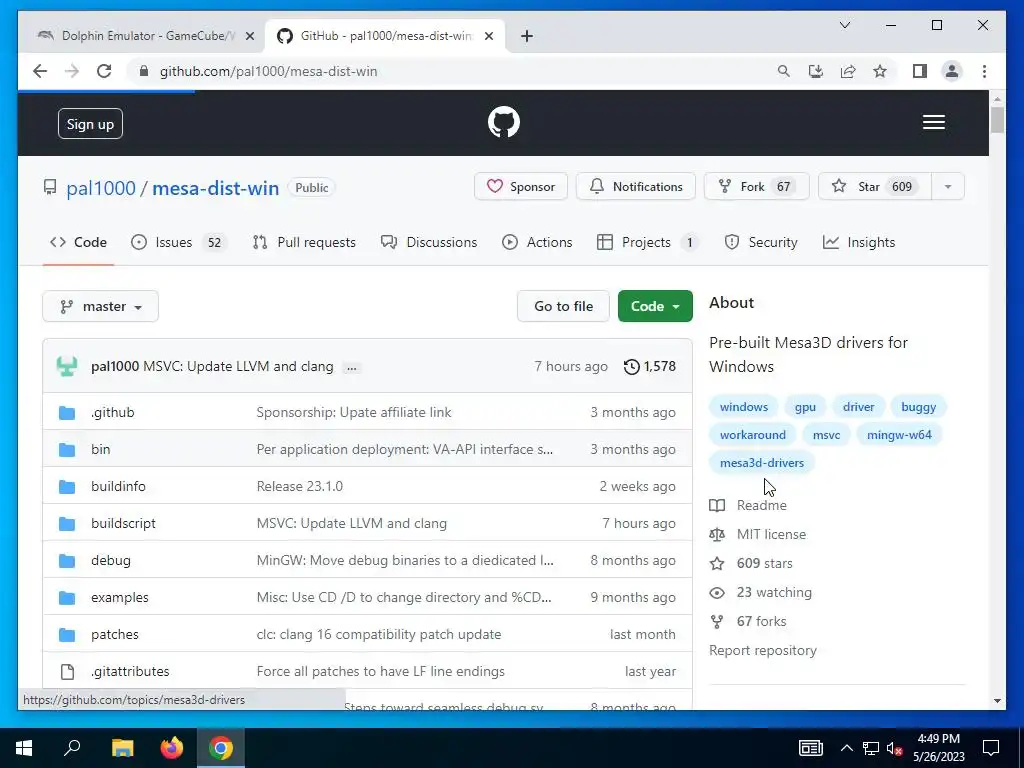Close the Dolphin Emulator tab

pyautogui.click(x=249, y=36)
